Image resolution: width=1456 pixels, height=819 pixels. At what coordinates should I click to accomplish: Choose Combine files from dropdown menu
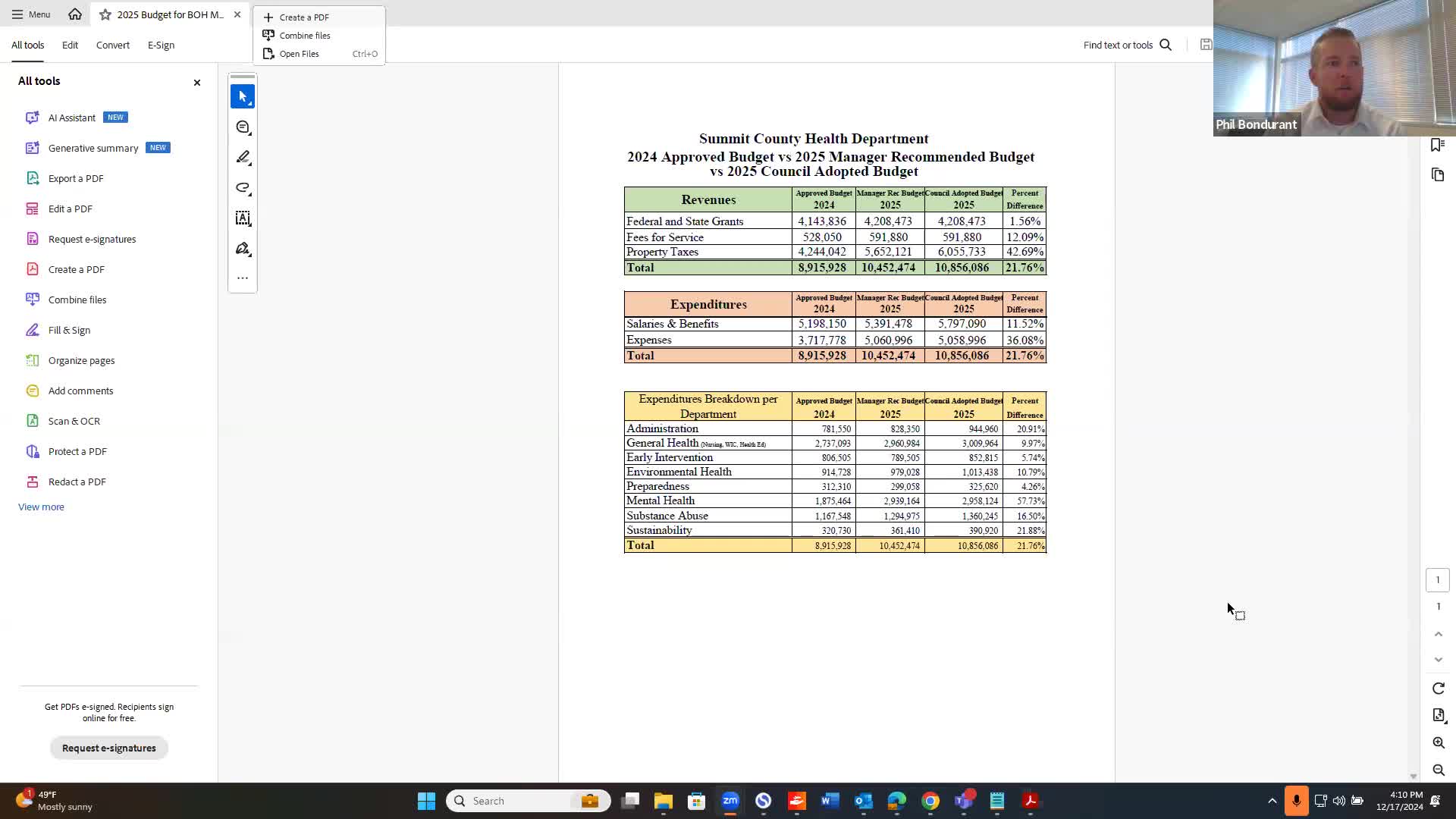(318, 36)
